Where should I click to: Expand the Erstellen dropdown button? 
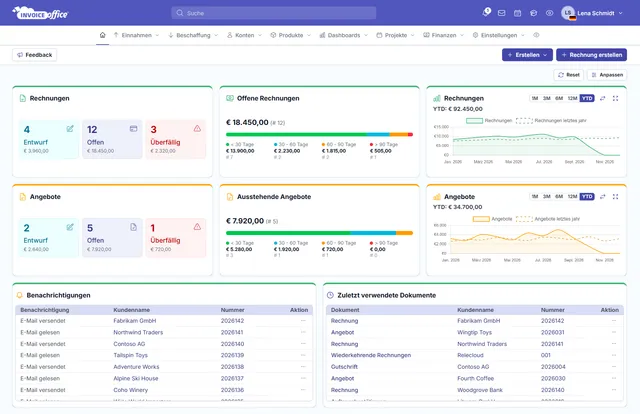(x=527, y=55)
